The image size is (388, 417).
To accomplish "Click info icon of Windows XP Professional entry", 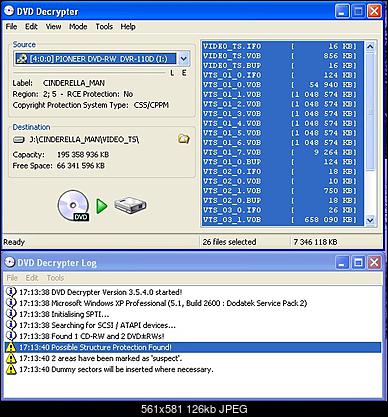I will 11,303.
